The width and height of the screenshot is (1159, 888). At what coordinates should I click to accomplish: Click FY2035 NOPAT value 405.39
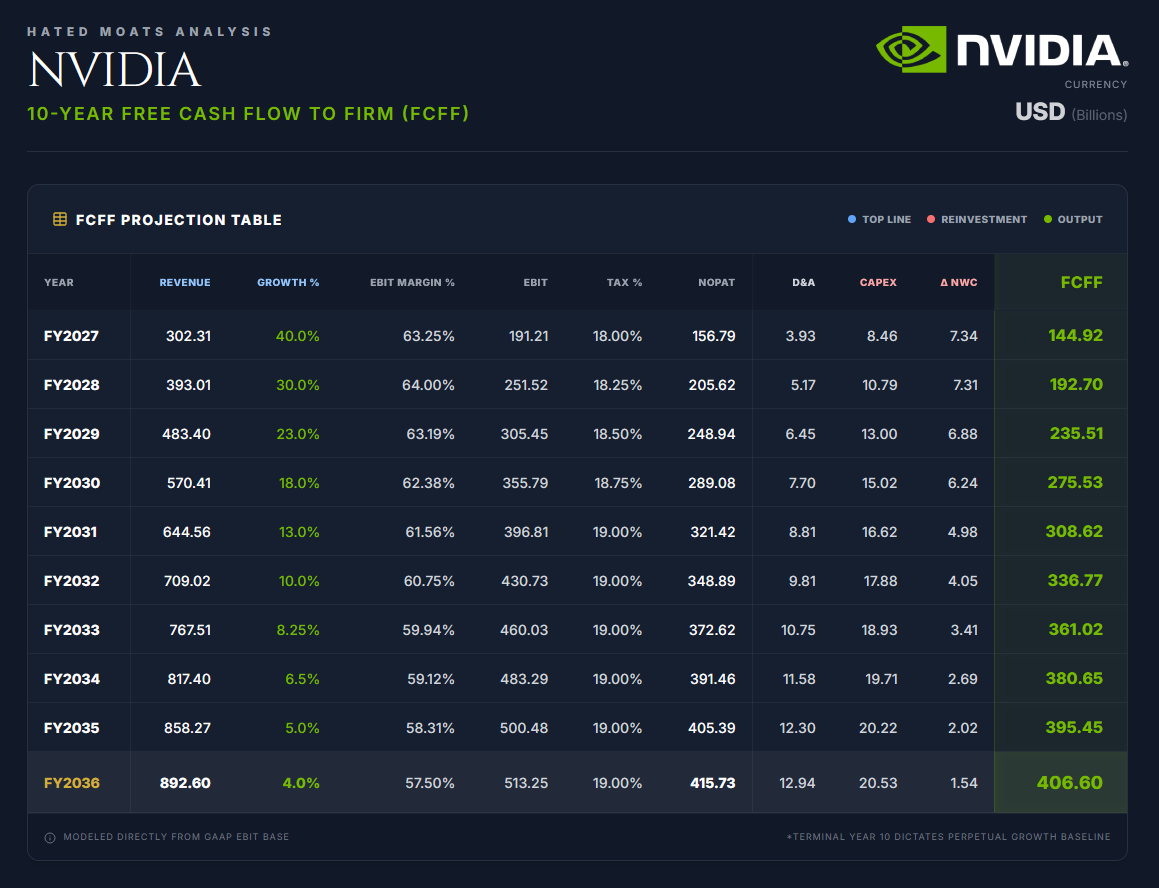tap(712, 728)
